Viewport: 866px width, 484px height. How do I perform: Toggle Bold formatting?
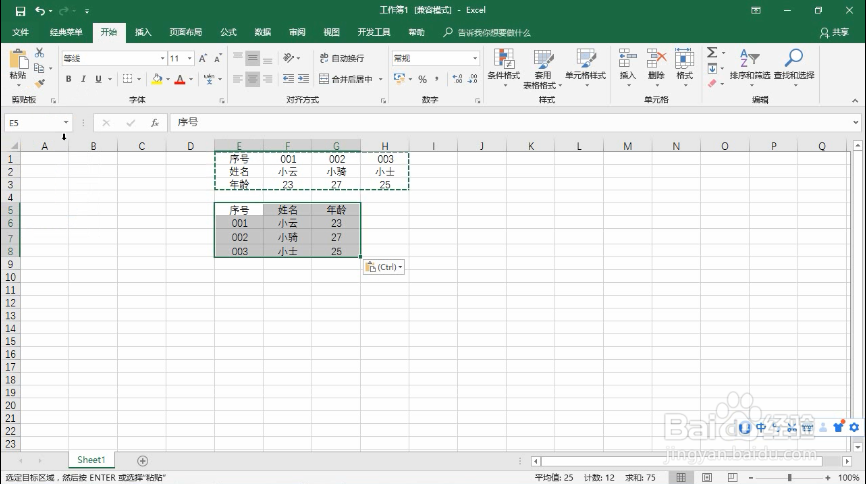pos(68,79)
